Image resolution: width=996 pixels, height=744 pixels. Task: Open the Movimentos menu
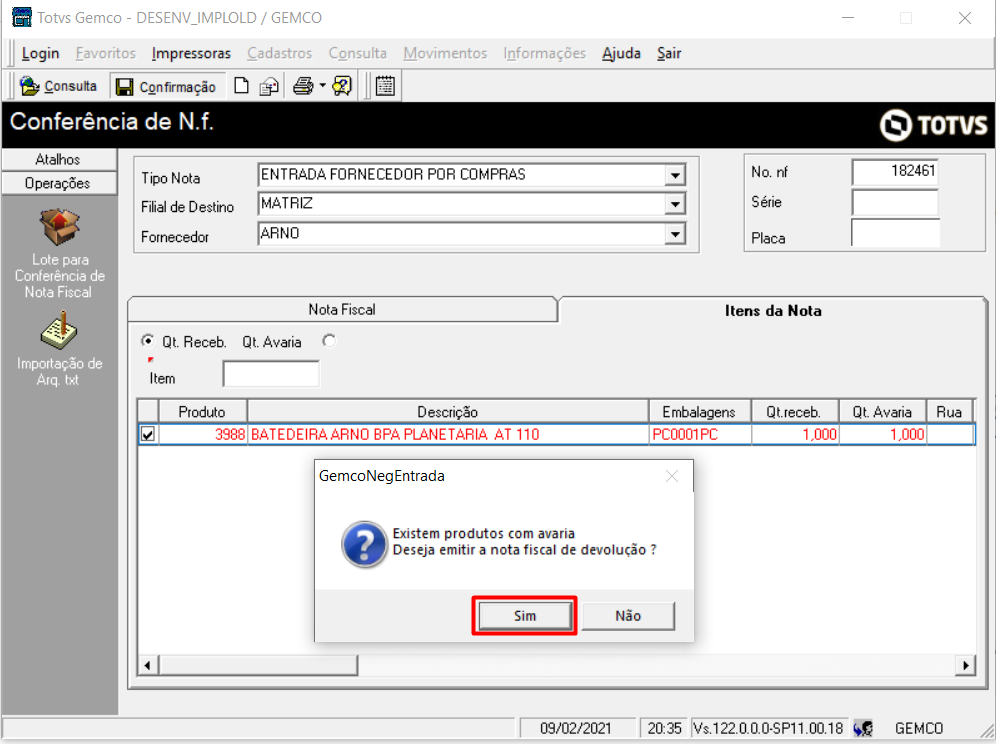(445, 53)
